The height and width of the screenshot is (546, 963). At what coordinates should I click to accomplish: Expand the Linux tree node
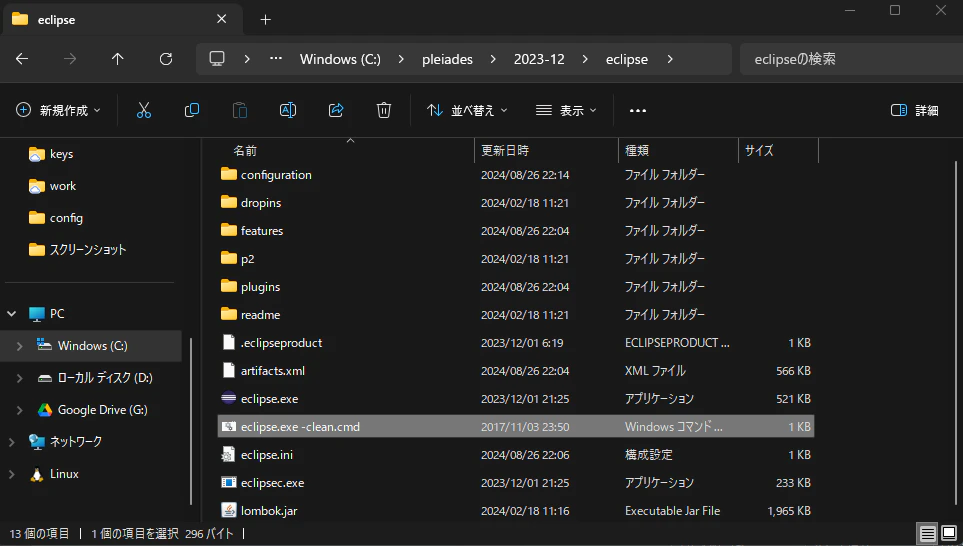[12, 474]
